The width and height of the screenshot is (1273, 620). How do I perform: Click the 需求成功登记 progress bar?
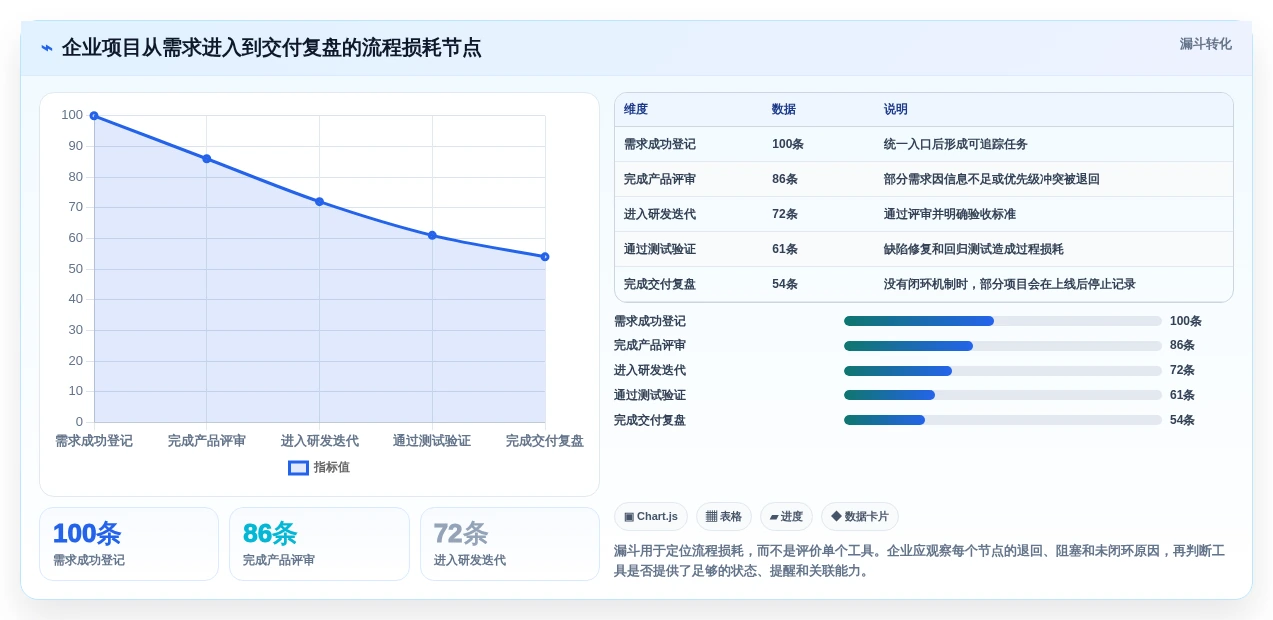pos(1003,321)
